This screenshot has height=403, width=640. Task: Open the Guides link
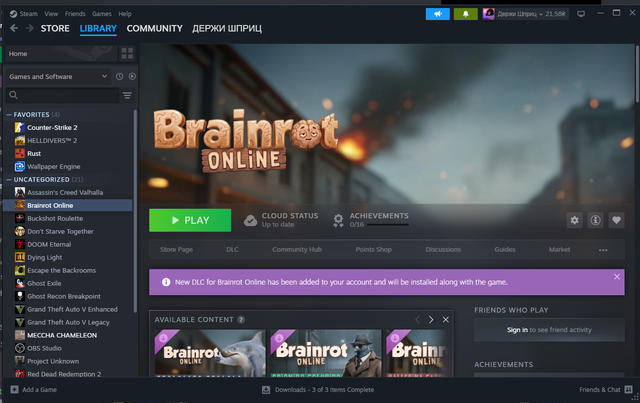505,249
